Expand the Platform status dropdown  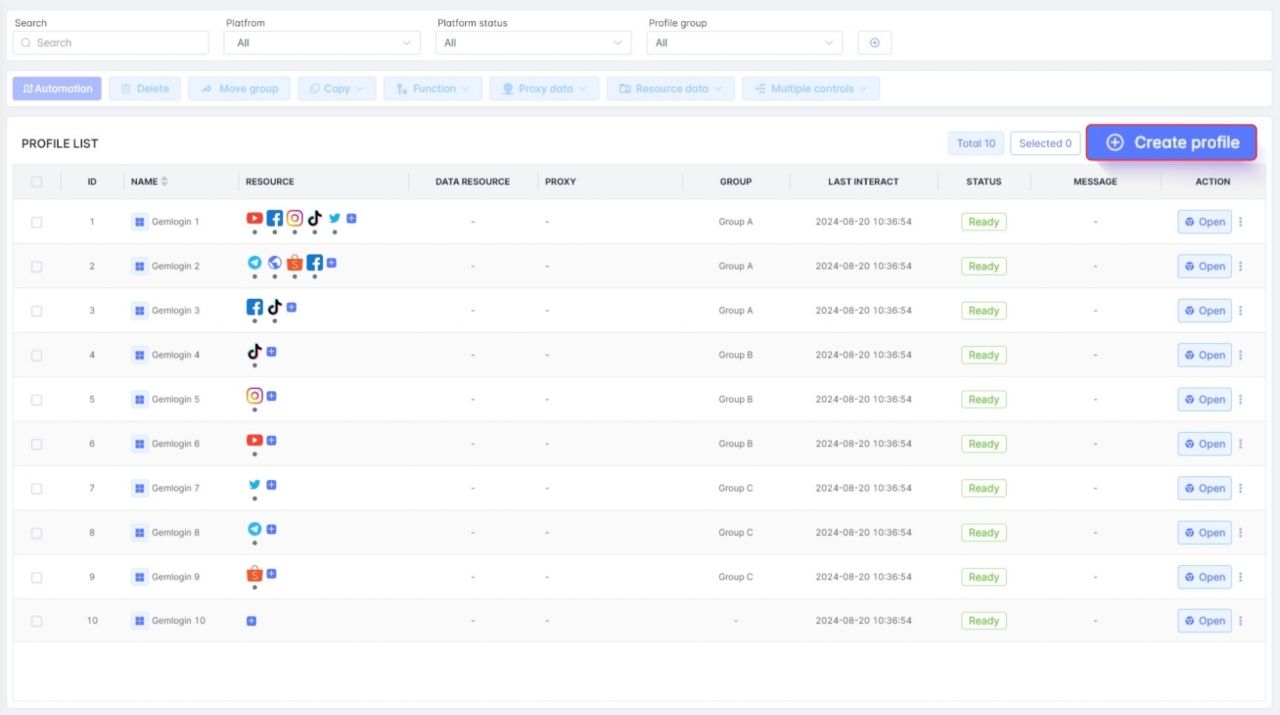(x=533, y=43)
